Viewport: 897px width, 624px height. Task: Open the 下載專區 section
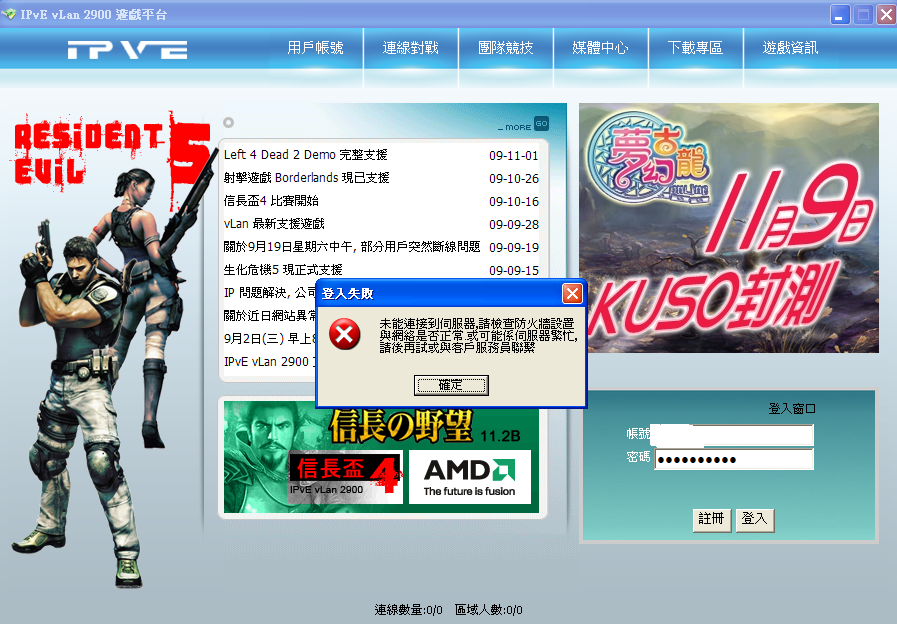695,49
